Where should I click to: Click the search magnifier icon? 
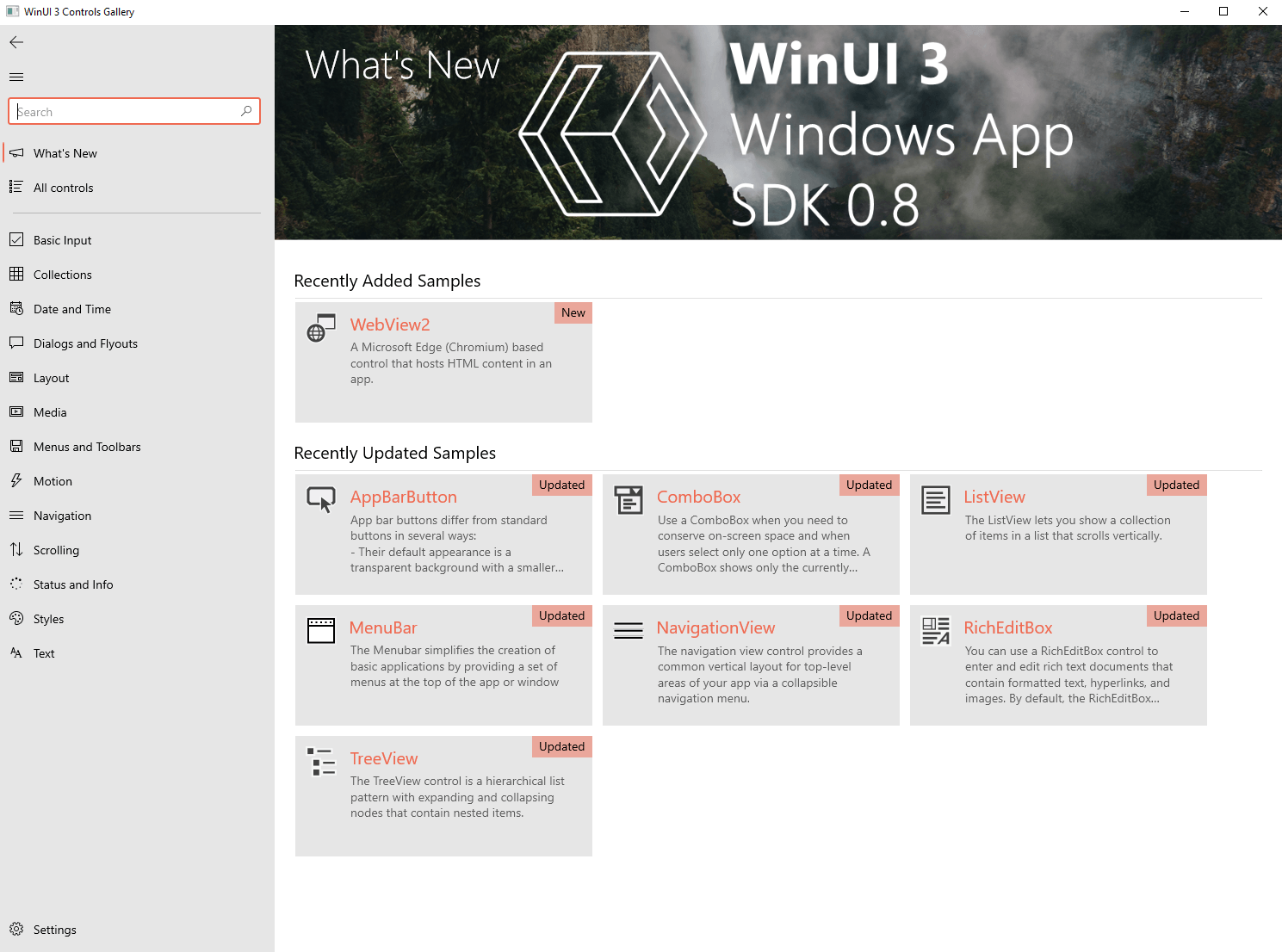tap(246, 111)
